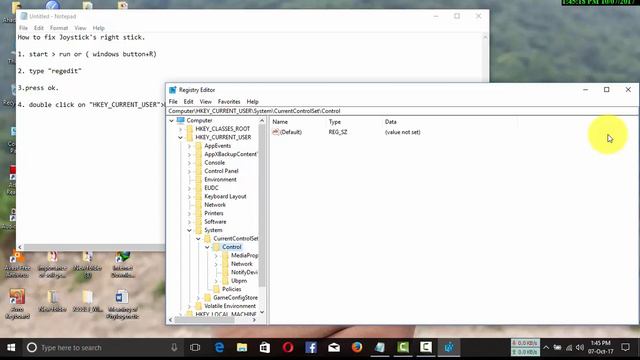Open Task View on the taskbar
Viewport: 640px width, 360px height.
tap(195, 347)
